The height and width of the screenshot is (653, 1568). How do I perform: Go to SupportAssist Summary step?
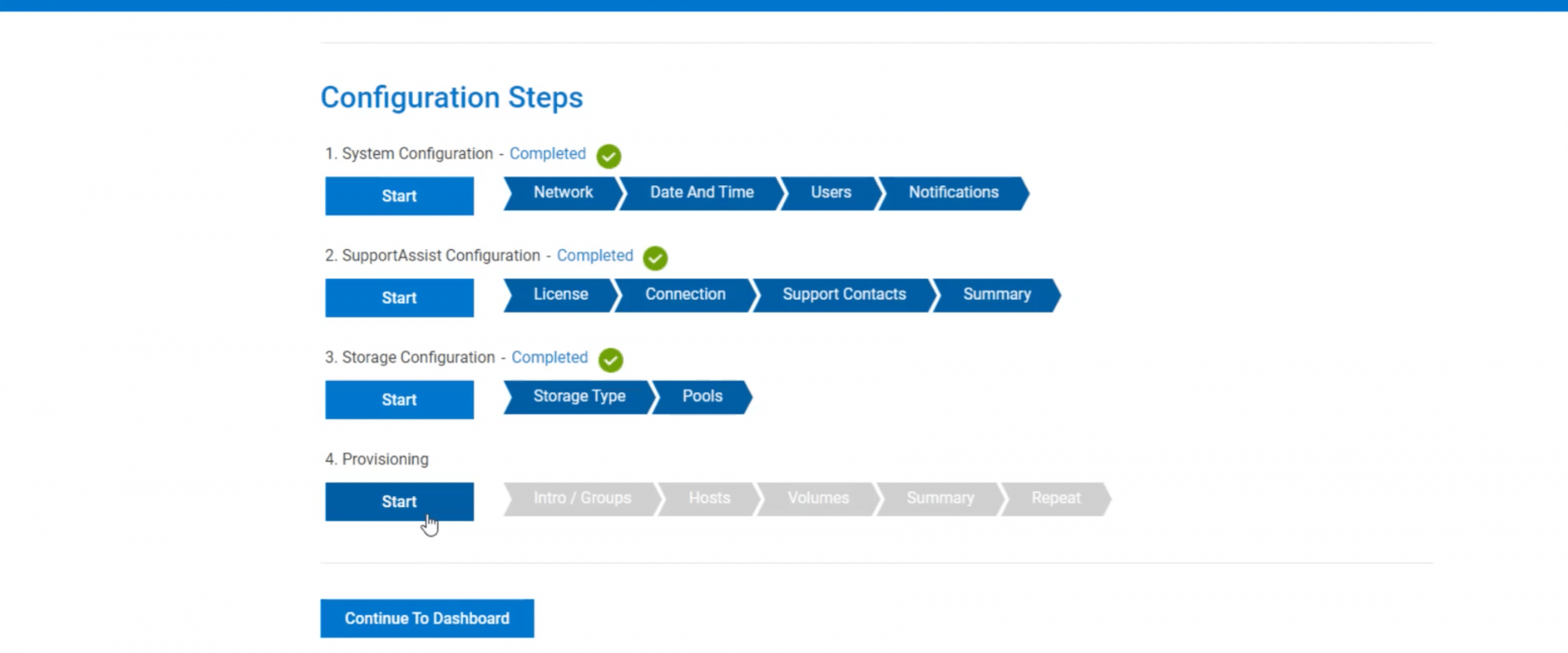[x=996, y=295]
